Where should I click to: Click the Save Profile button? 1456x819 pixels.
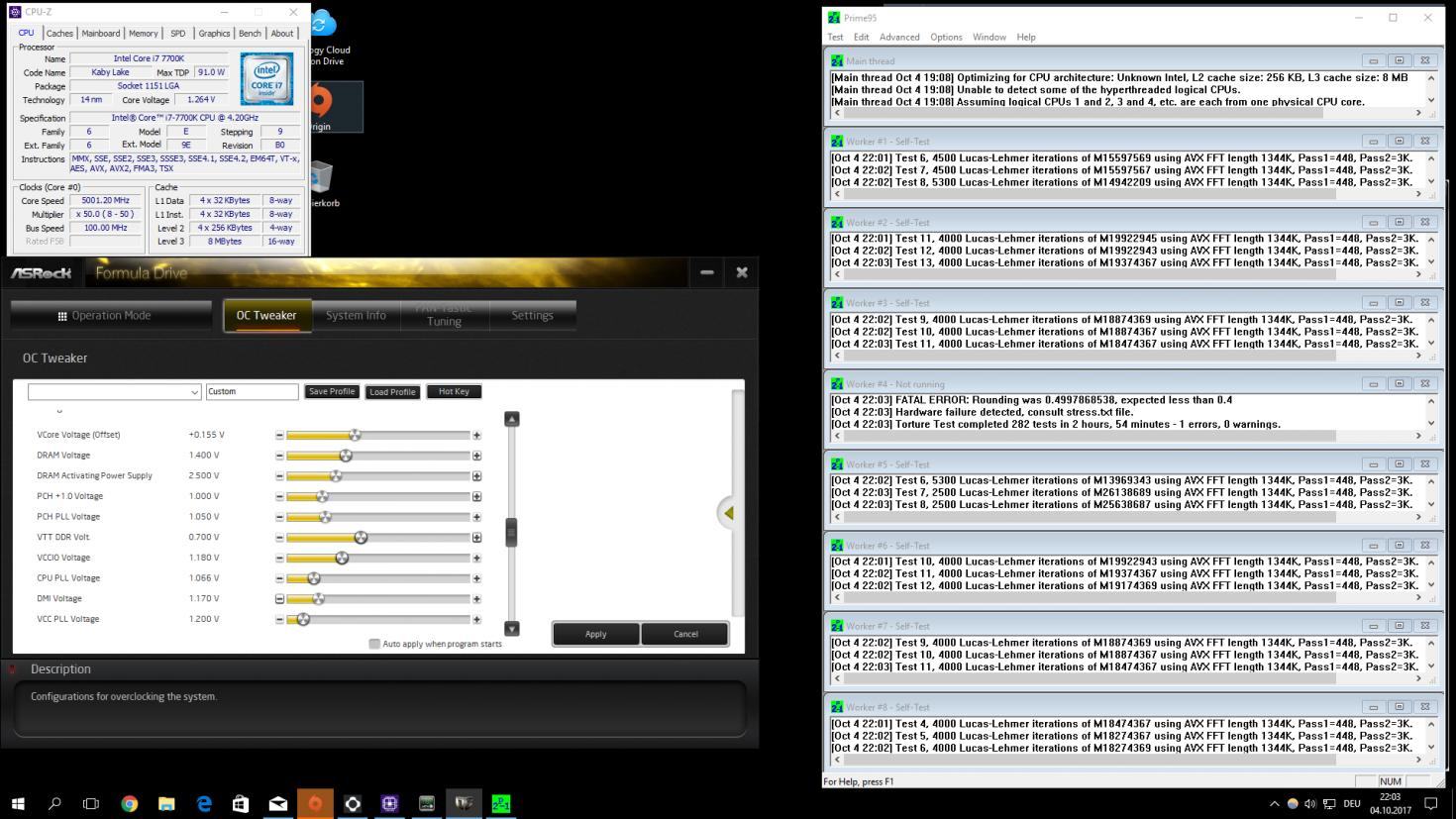pos(332,392)
